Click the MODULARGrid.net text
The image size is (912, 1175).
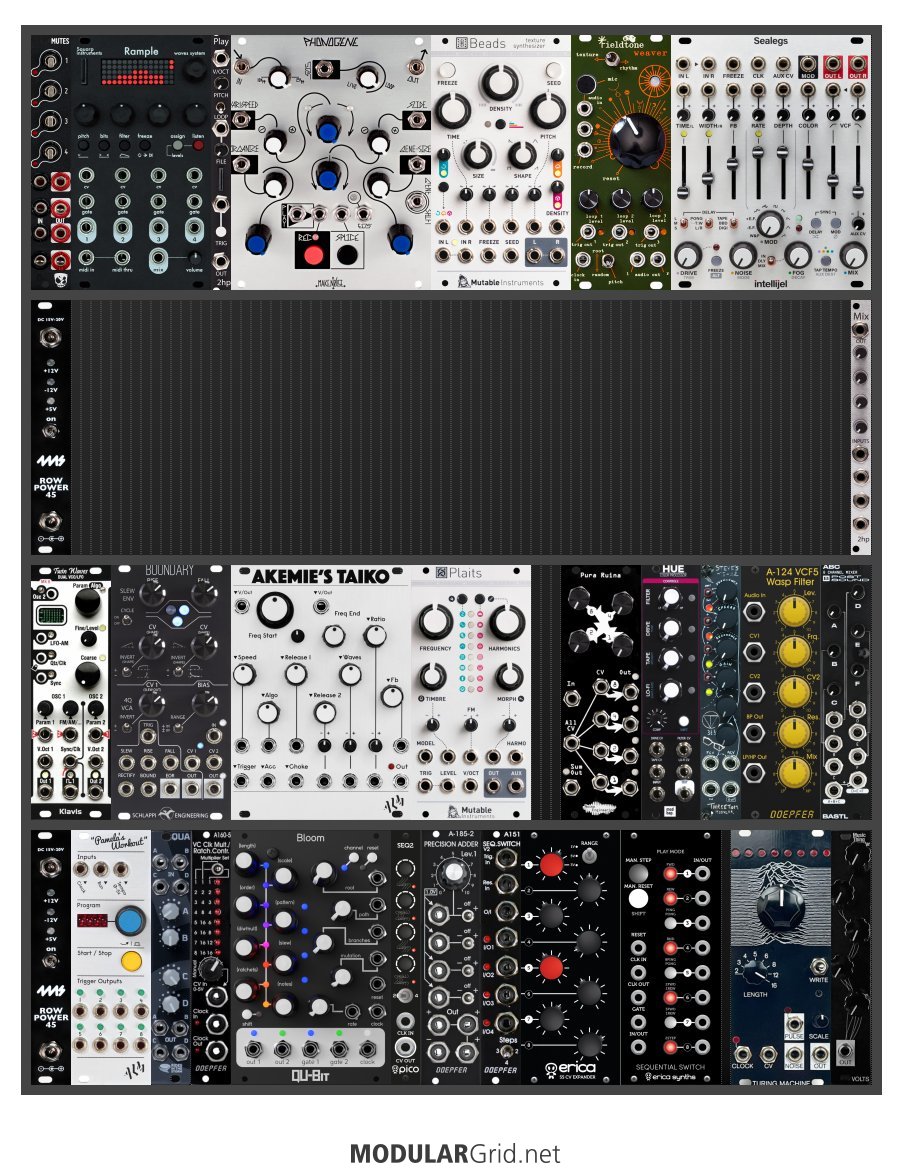click(x=455, y=1153)
